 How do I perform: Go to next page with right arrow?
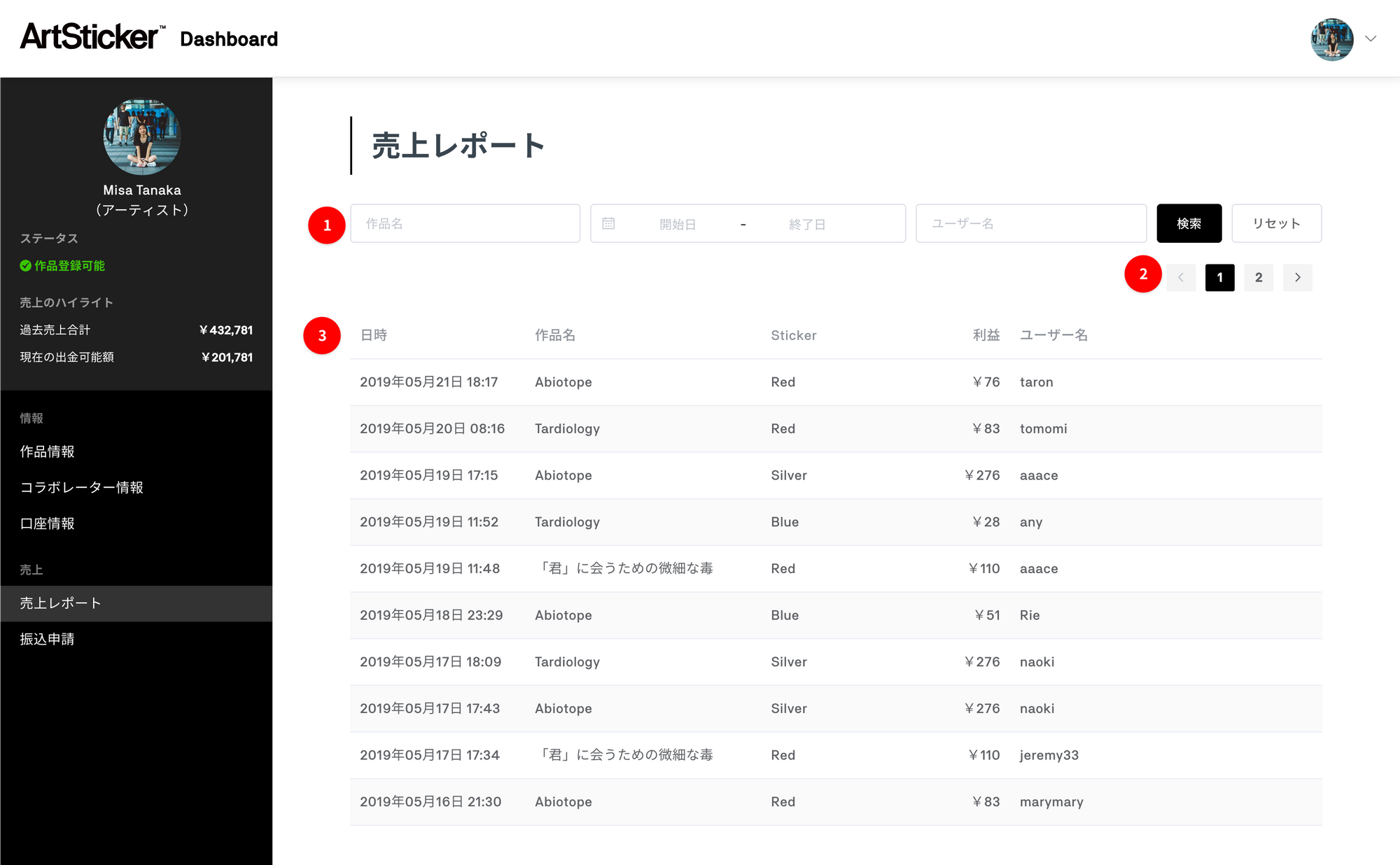coord(1297,277)
